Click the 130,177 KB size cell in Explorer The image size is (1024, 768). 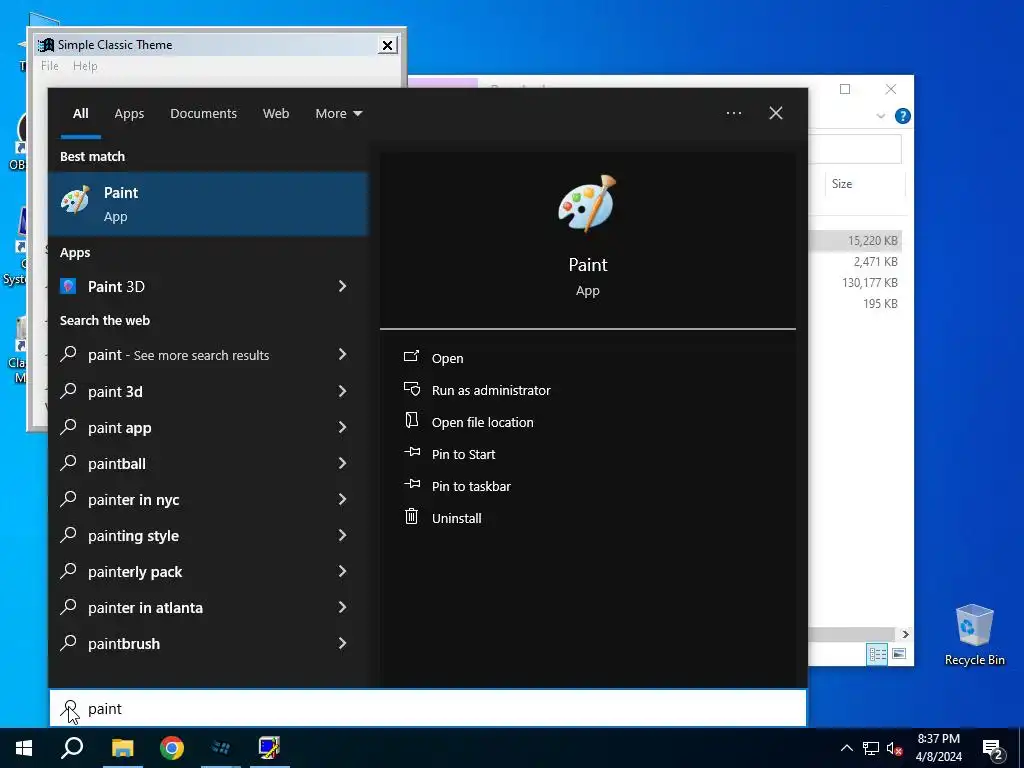pyautogui.click(x=869, y=283)
